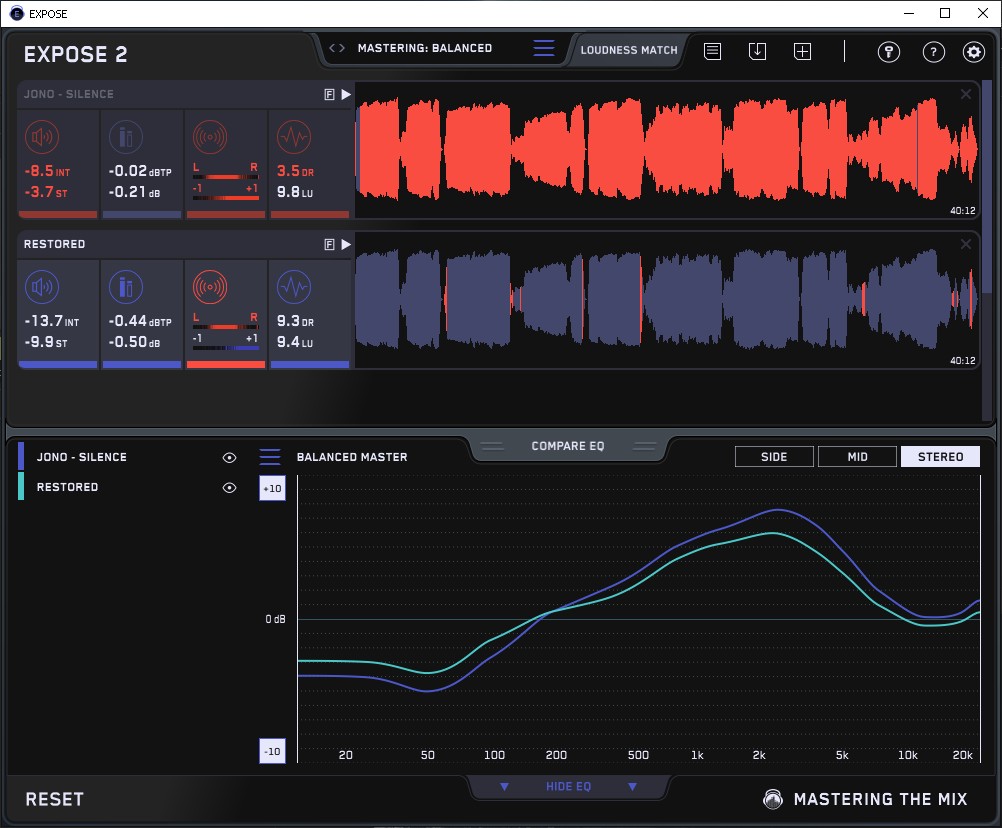
Task: Switch EQ view to Mid
Action: pos(857,457)
